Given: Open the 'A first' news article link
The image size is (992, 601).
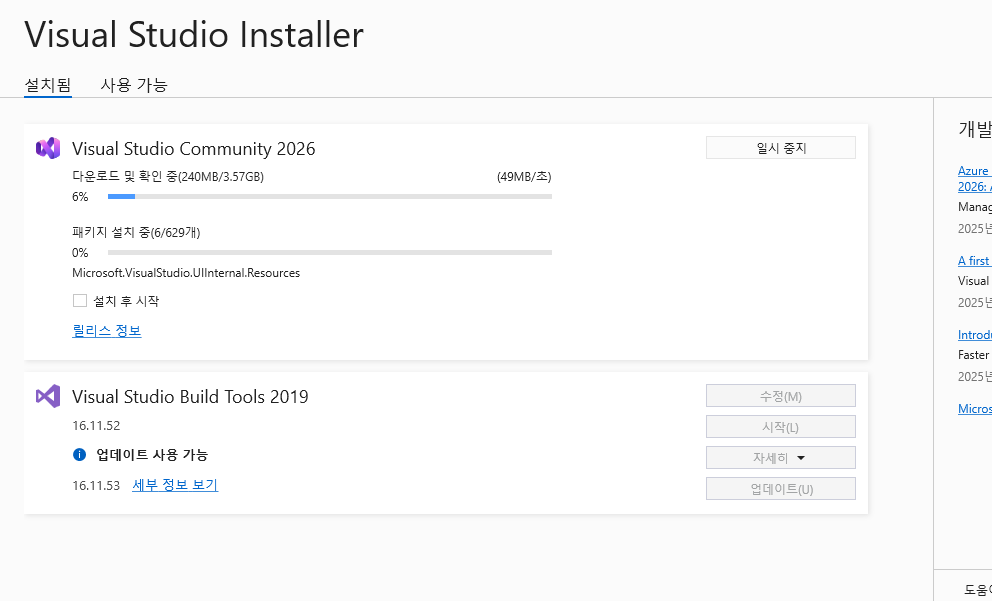Looking at the screenshot, I should click(x=975, y=261).
